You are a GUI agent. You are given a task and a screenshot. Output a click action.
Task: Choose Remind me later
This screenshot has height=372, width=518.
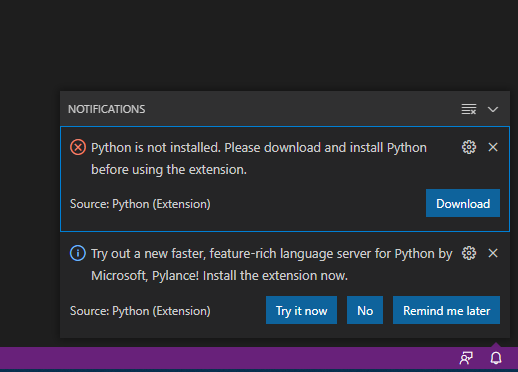click(446, 310)
